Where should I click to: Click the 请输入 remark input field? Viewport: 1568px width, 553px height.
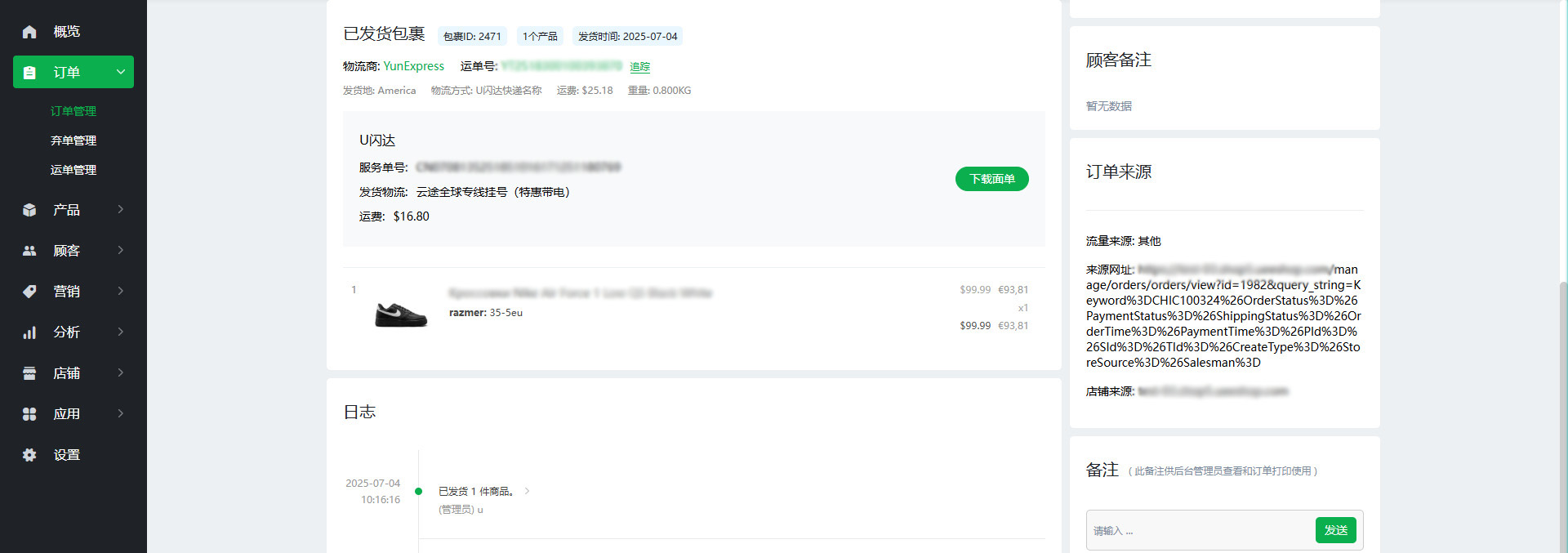(x=1200, y=531)
